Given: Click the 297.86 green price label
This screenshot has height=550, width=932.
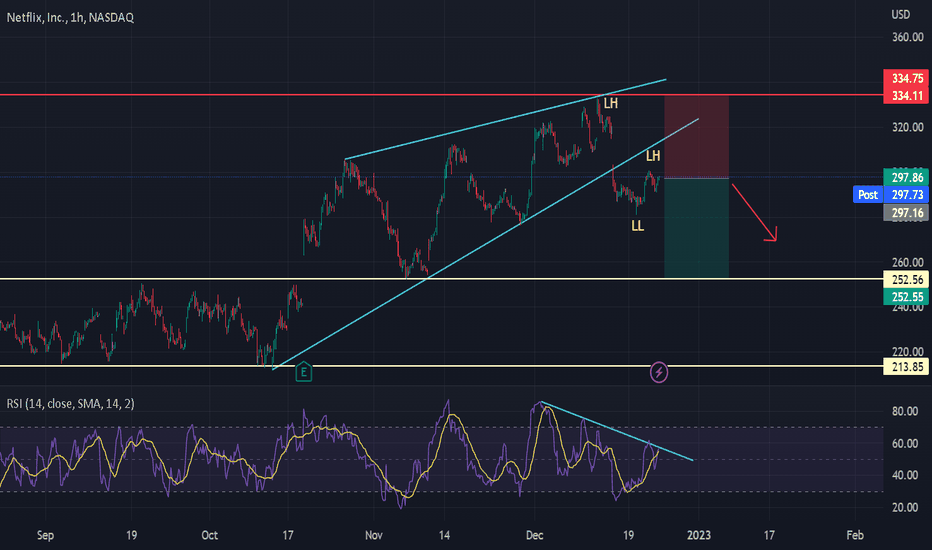Looking at the screenshot, I should 907,177.
